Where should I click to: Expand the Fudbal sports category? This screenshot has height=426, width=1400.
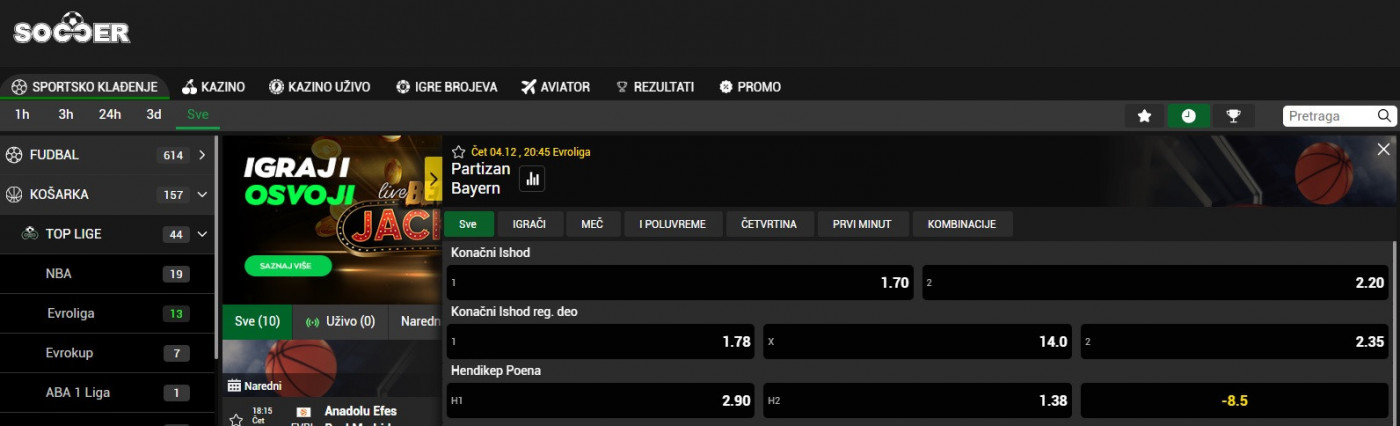(202, 155)
